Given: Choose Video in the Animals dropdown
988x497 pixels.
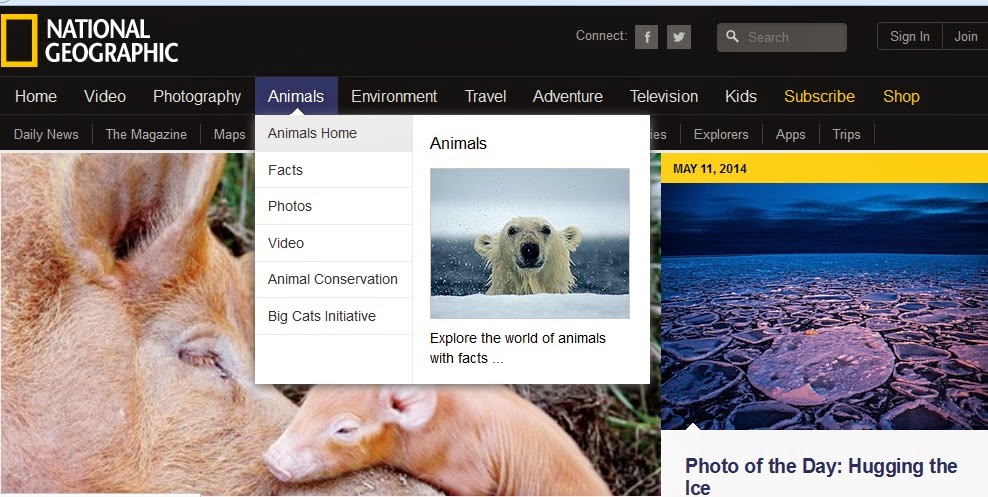Looking at the screenshot, I should coord(334,243).
